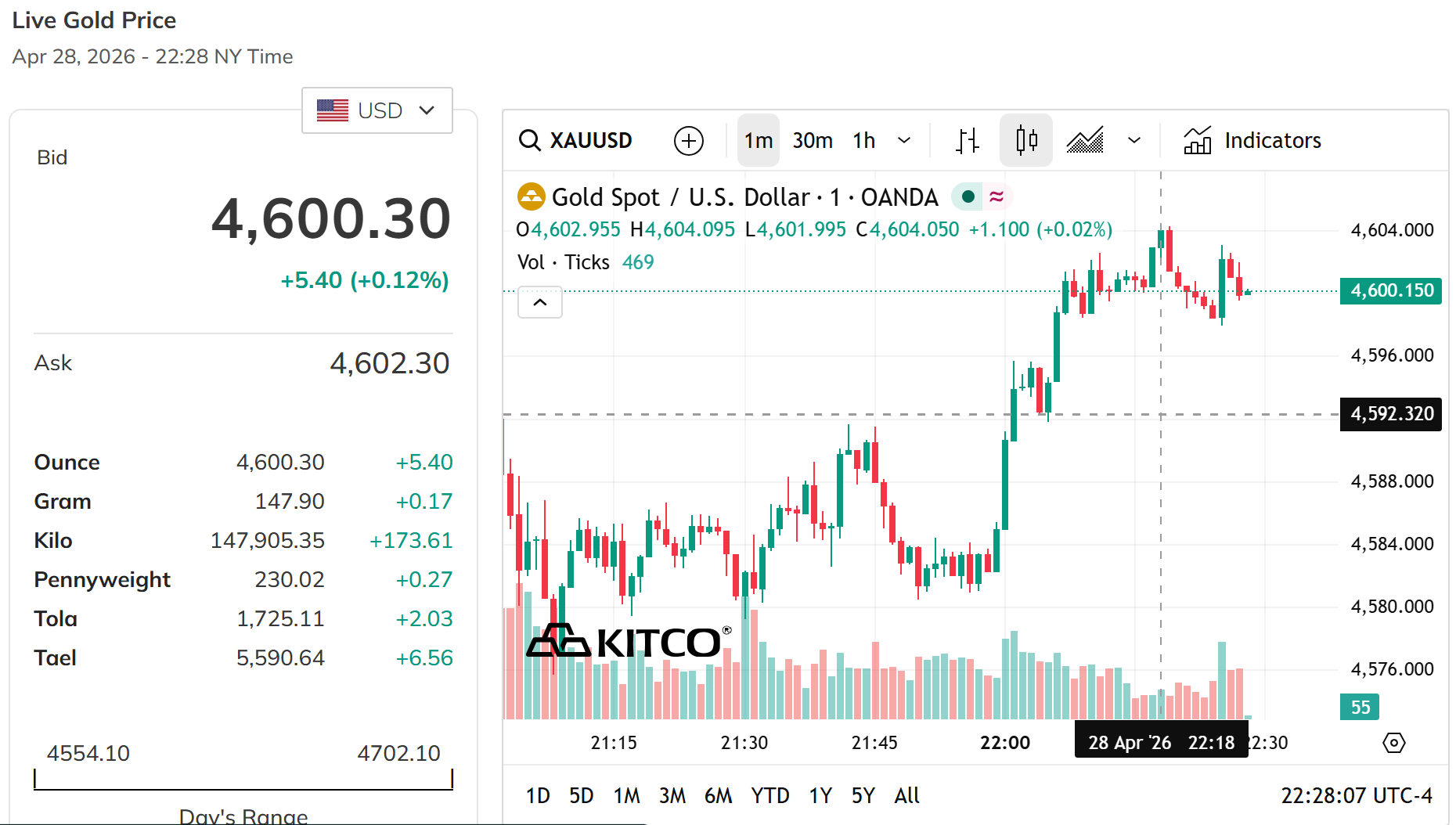Select the 1D date range
This screenshot has width=1456, height=825.
538,796
